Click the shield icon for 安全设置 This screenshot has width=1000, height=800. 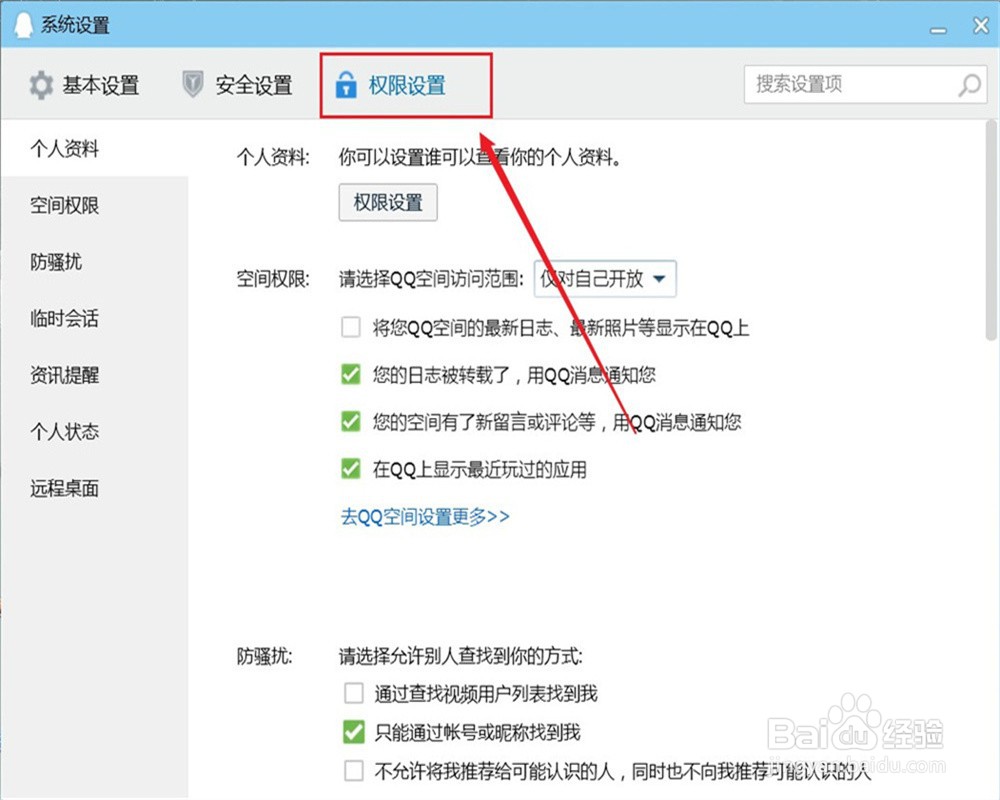pos(193,84)
